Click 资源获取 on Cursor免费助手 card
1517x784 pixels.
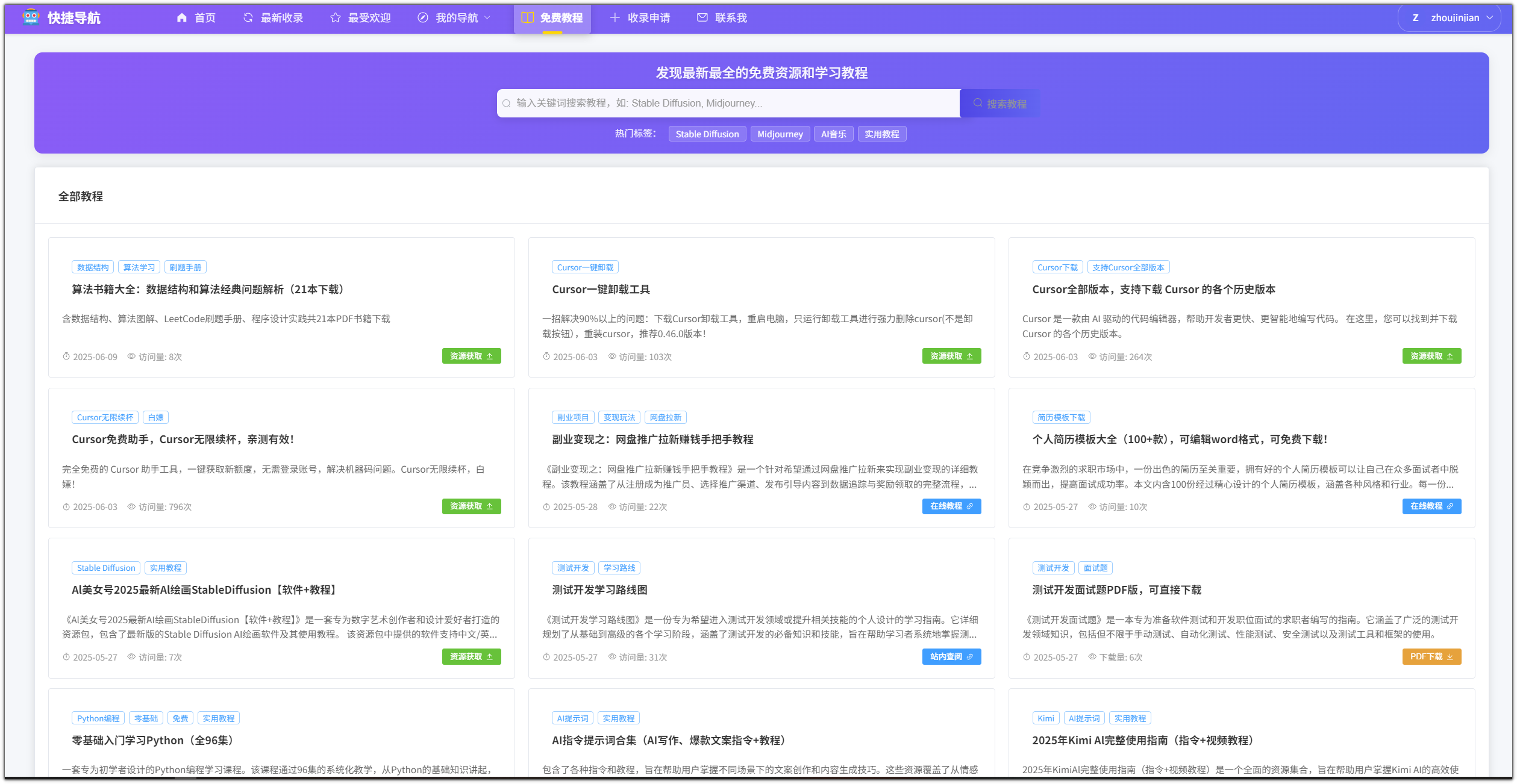[471, 506]
